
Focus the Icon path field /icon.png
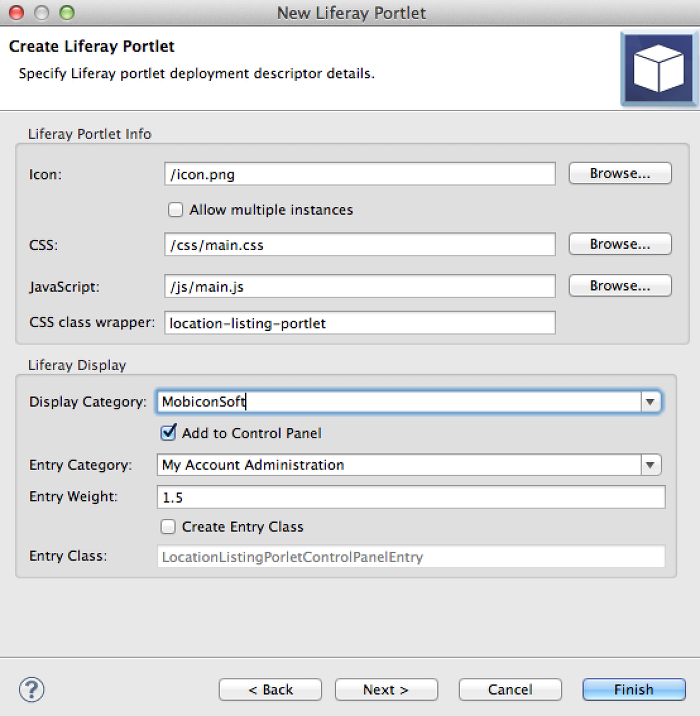click(360, 174)
